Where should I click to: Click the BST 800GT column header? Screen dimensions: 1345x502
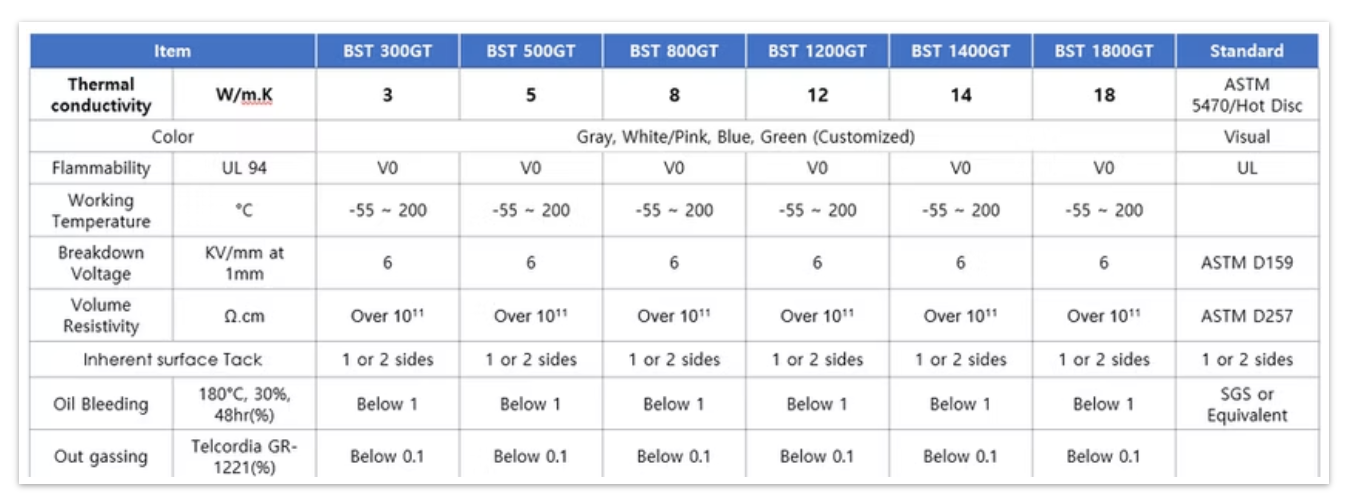(674, 51)
